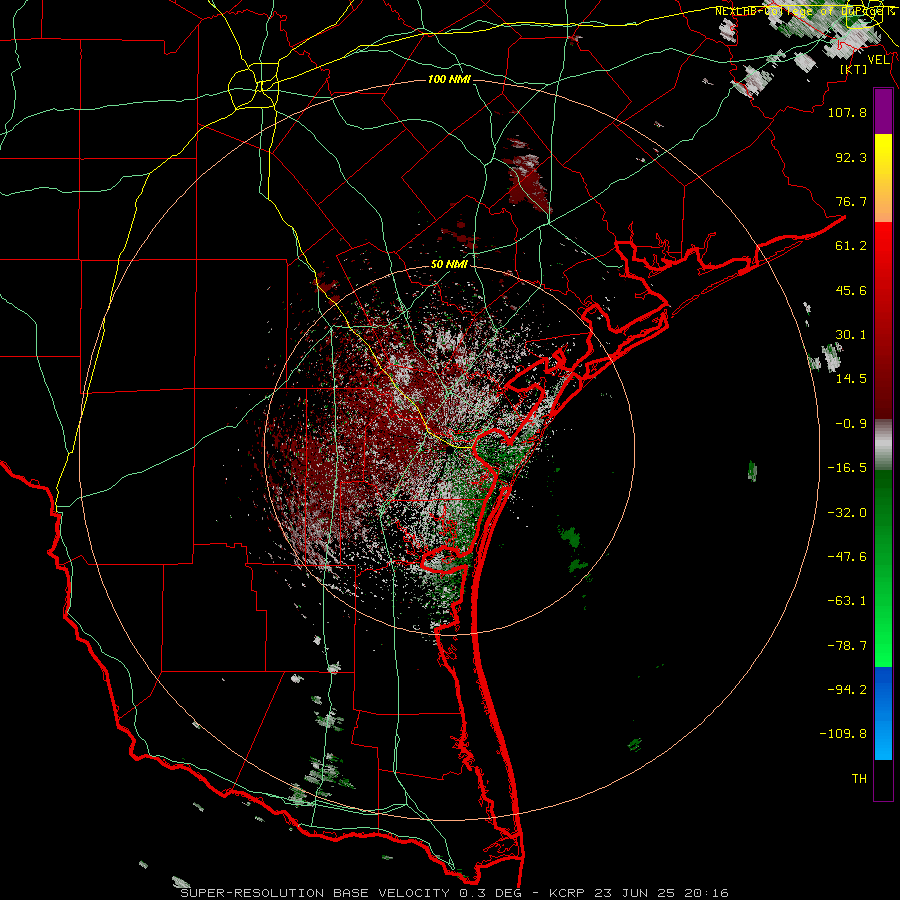This screenshot has height=900, width=900.
Task: Select the "VEL" legend title
Action: pos(878,59)
